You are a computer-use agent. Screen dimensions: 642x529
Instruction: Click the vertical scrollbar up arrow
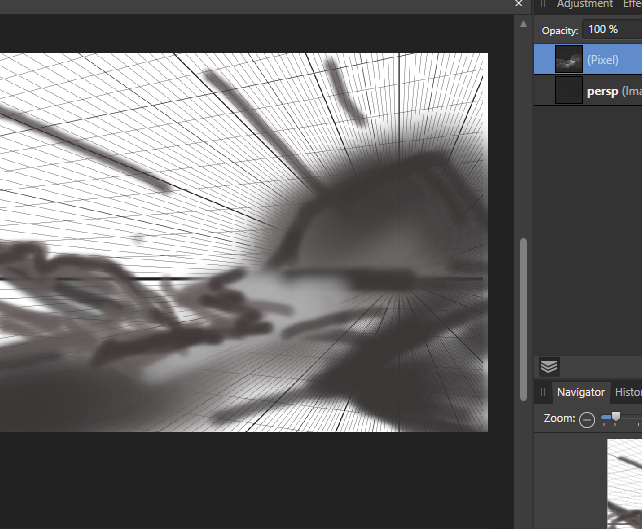tap(523, 24)
